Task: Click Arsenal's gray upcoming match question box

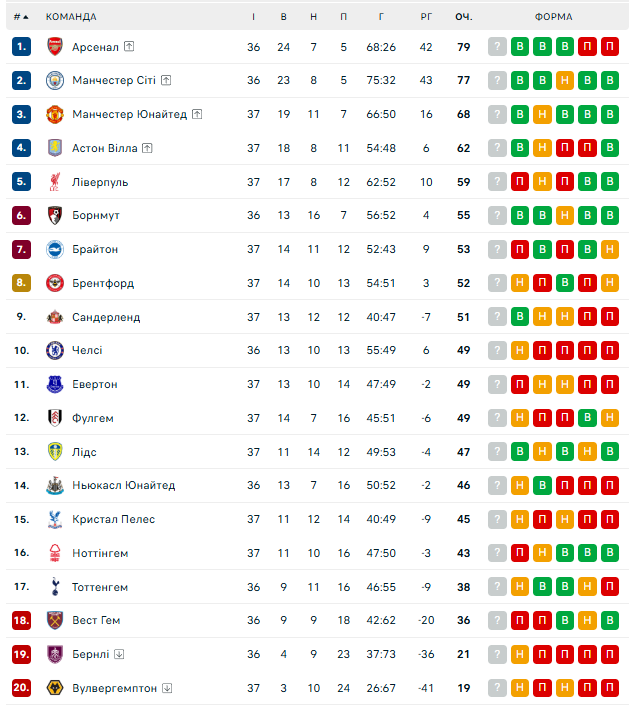Action: (x=497, y=47)
